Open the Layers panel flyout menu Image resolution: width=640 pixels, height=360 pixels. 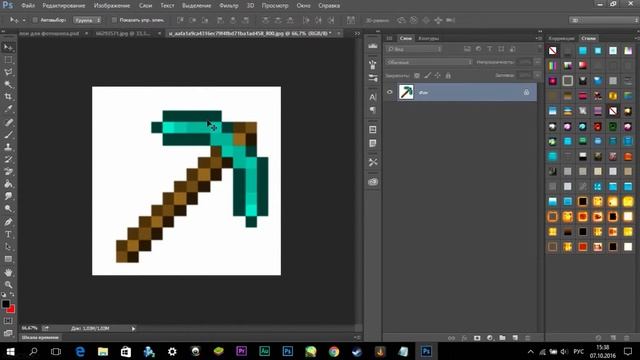pos(539,38)
